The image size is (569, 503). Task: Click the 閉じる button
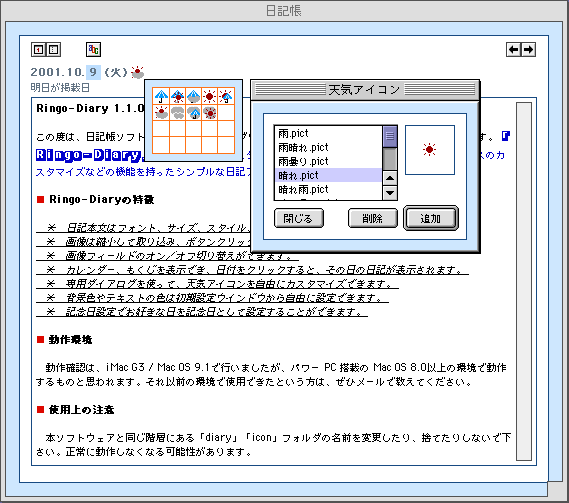click(299, 218)
